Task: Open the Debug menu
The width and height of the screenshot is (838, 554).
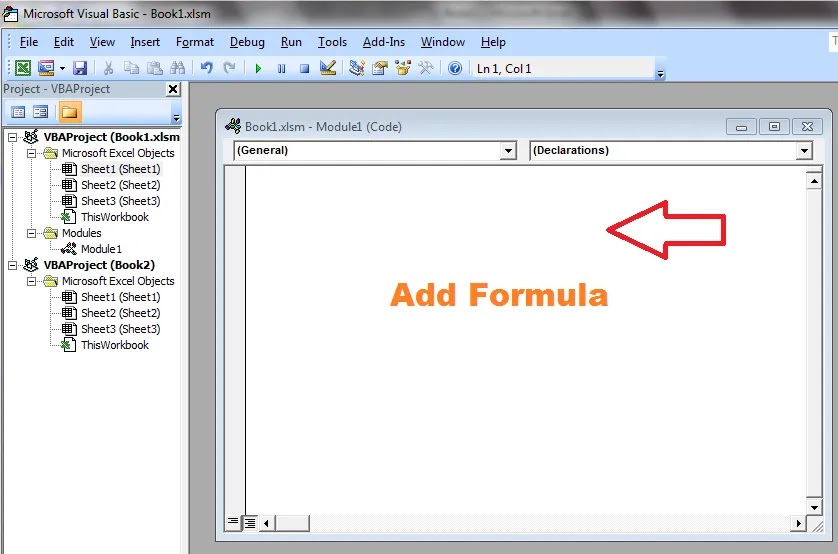Action: click(x=247, y=42)
